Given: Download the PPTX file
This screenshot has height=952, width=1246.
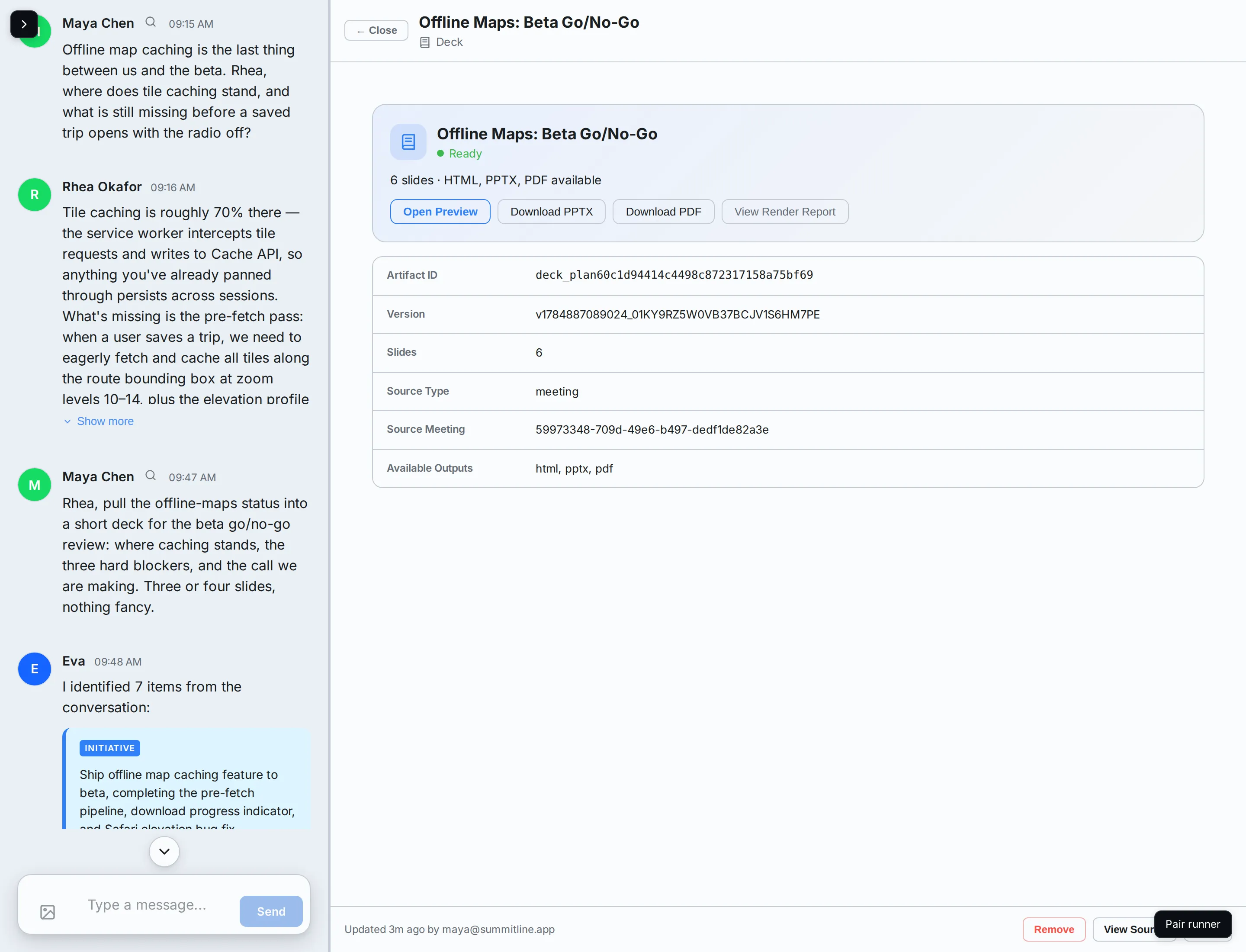Looking at the screenshot, I should (x=551, y=211).
